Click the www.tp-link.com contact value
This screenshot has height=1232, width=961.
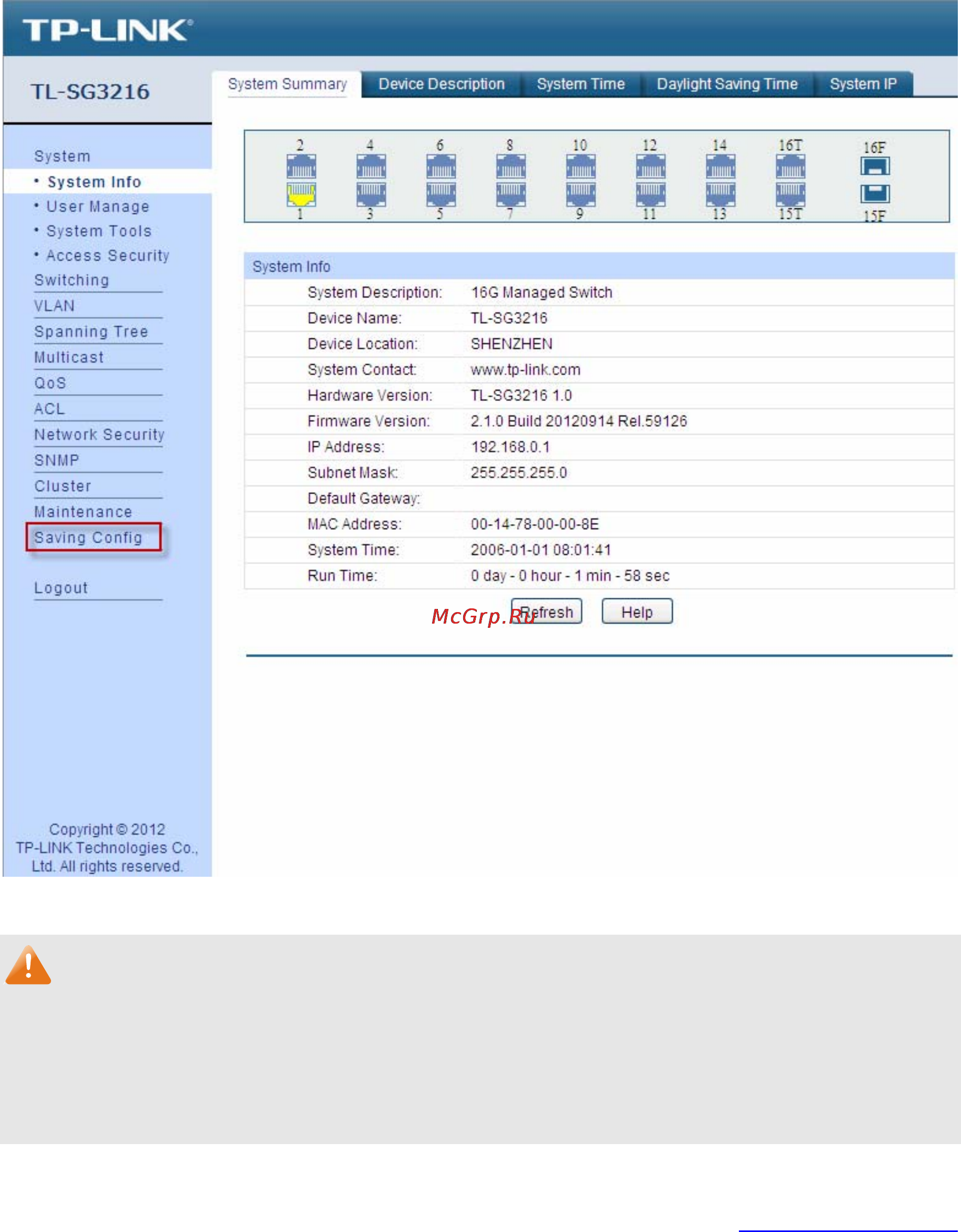pos(526,370)
